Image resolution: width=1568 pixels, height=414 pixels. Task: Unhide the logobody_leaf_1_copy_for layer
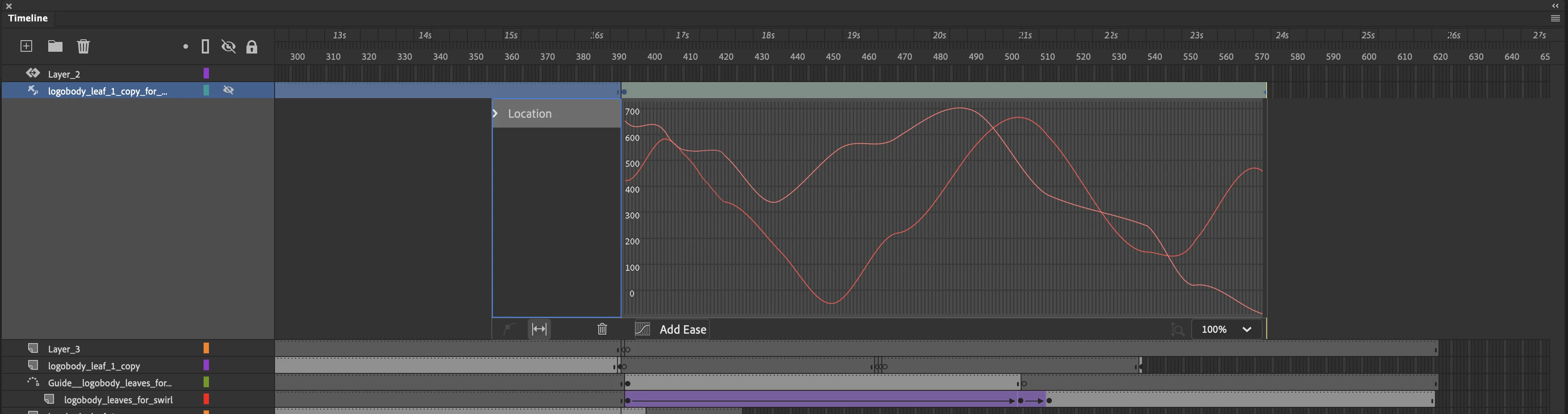coord(229,90)
